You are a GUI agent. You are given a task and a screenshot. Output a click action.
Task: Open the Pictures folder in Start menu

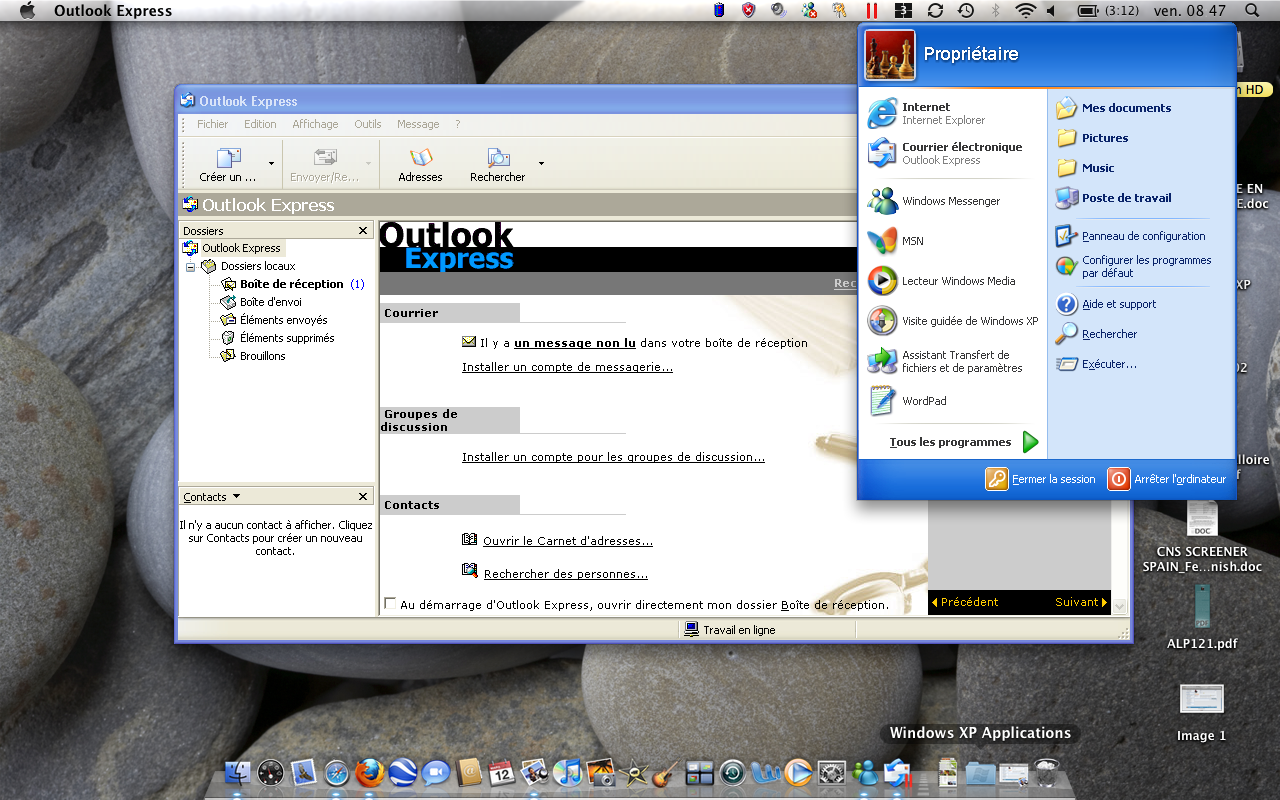(x=1092, y=138)
